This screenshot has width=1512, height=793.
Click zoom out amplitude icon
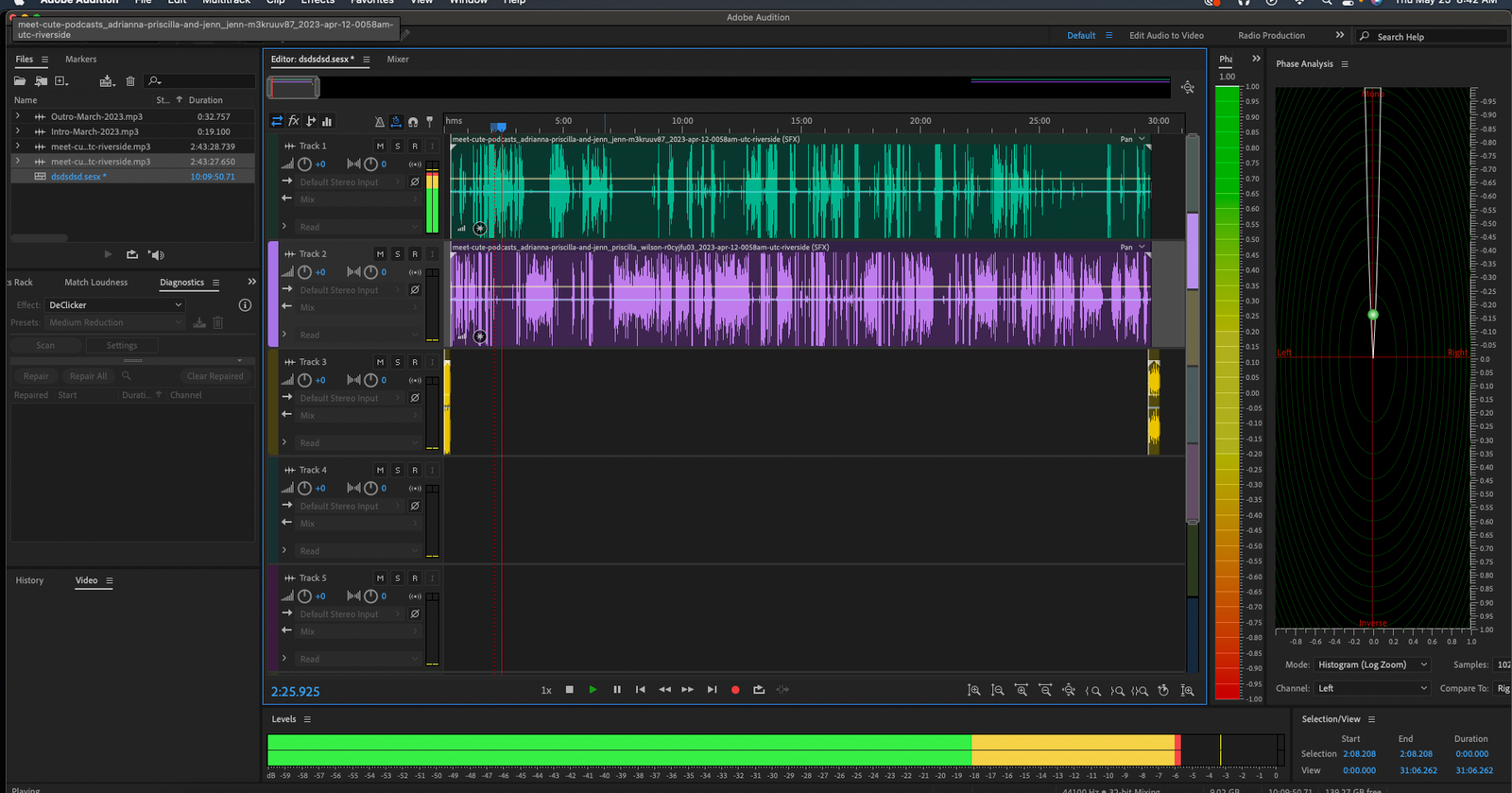tap(998, 691)
